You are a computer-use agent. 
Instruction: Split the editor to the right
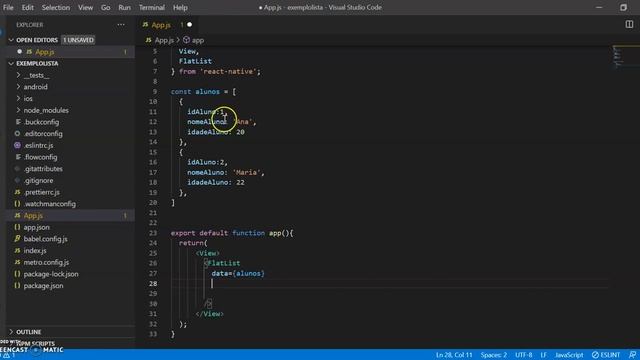click(629, 24)
